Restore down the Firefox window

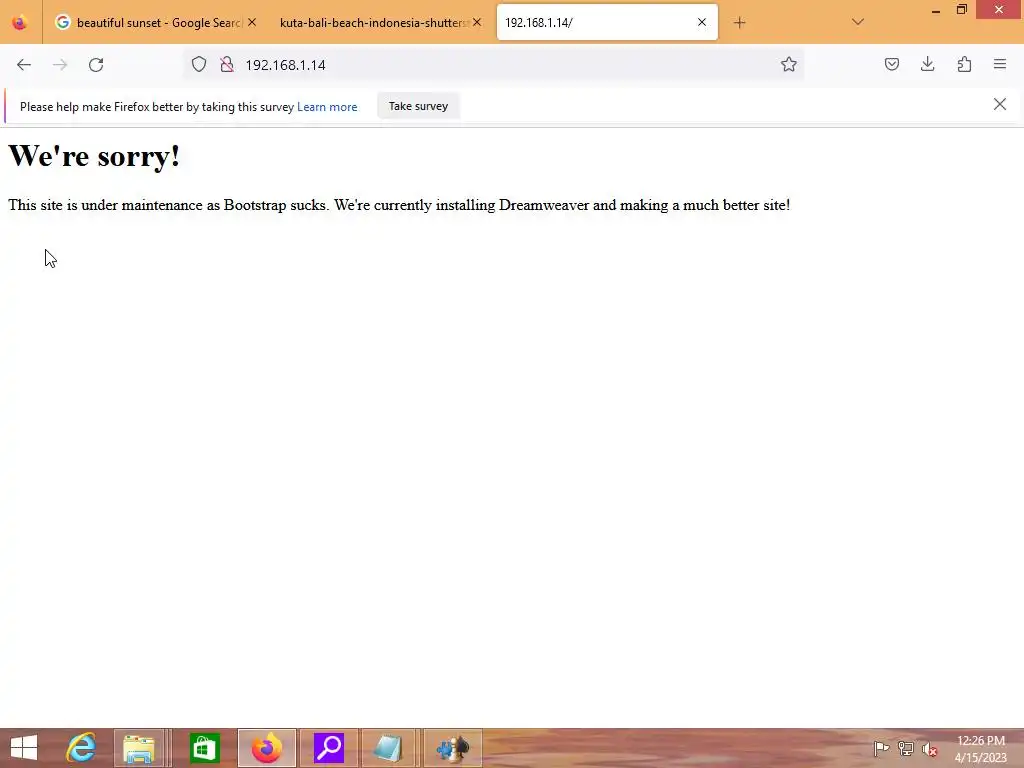click(x=961, y=10)
